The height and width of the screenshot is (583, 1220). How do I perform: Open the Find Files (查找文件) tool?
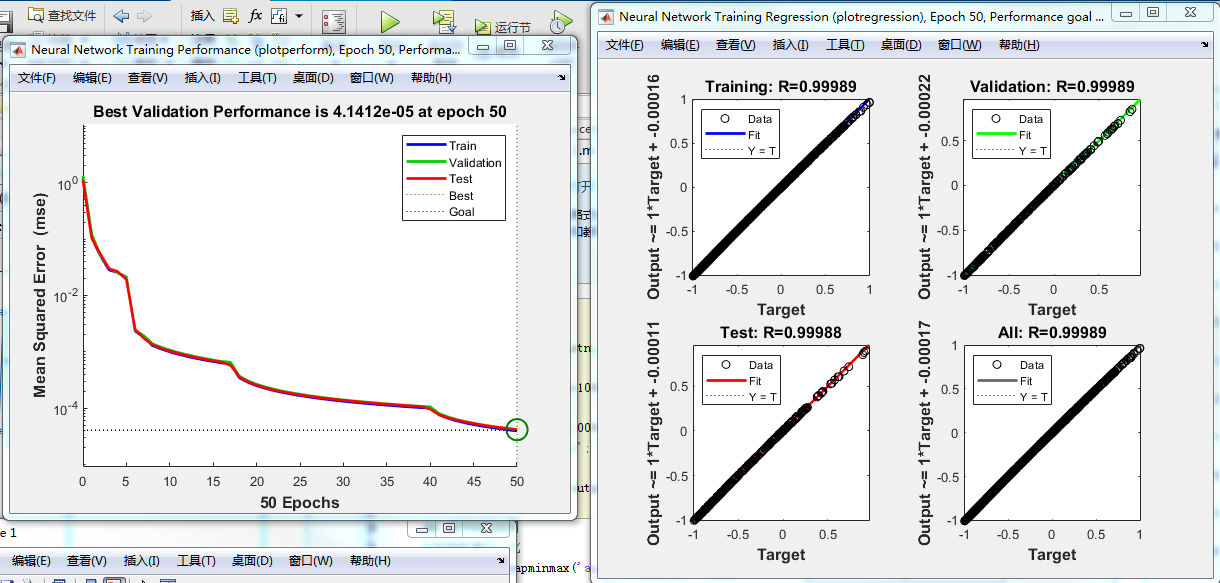59,15
